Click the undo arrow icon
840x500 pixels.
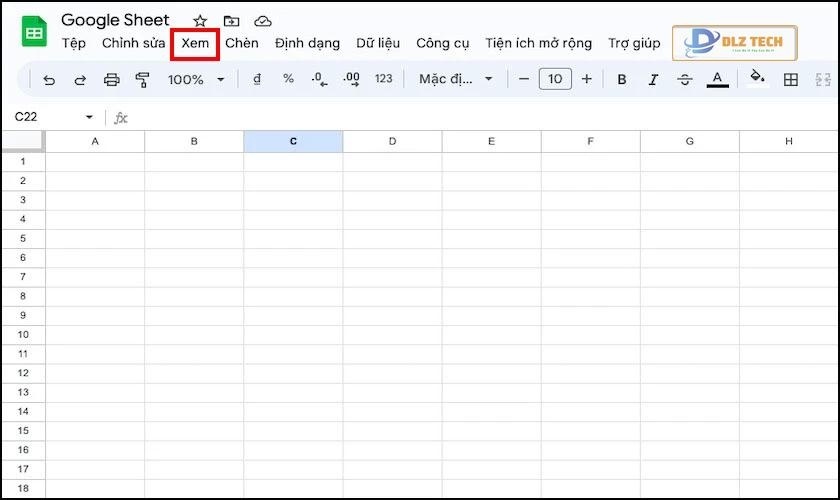click(x=50, y=79)
